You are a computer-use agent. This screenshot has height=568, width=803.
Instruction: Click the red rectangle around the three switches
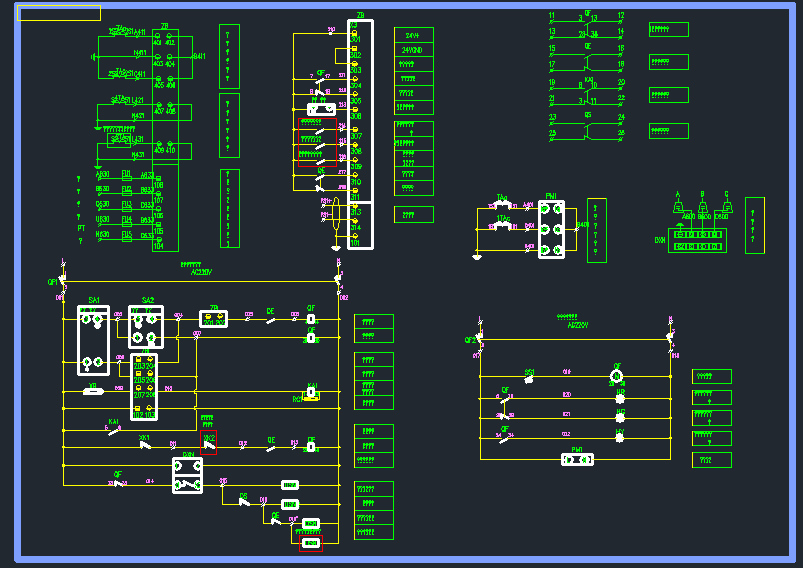(x=317, y=142)
